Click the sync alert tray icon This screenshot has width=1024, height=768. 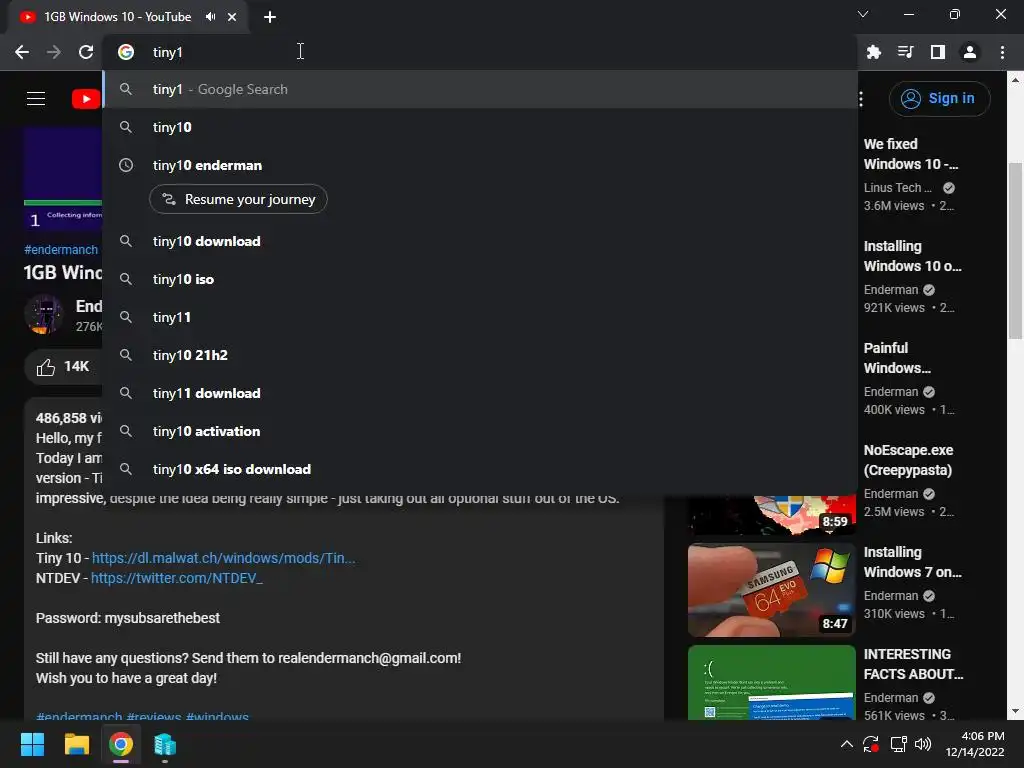[871, 744]
